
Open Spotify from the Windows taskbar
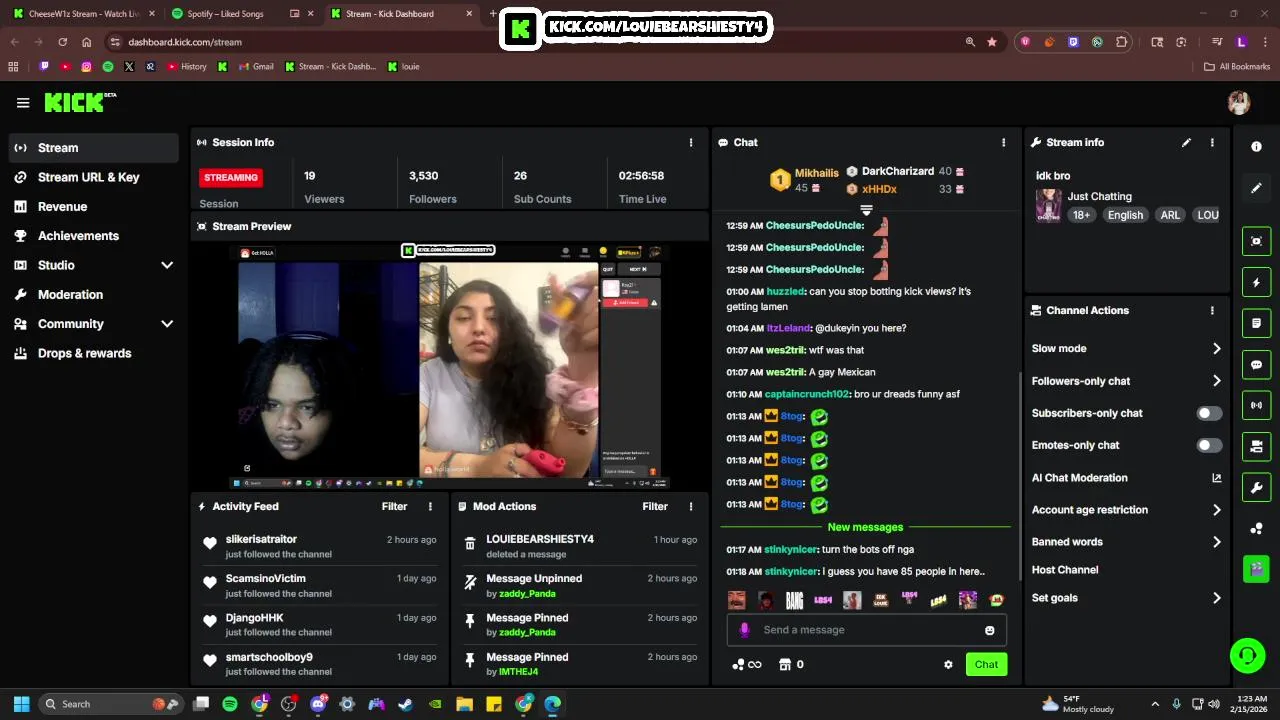(x=230, y=704)
